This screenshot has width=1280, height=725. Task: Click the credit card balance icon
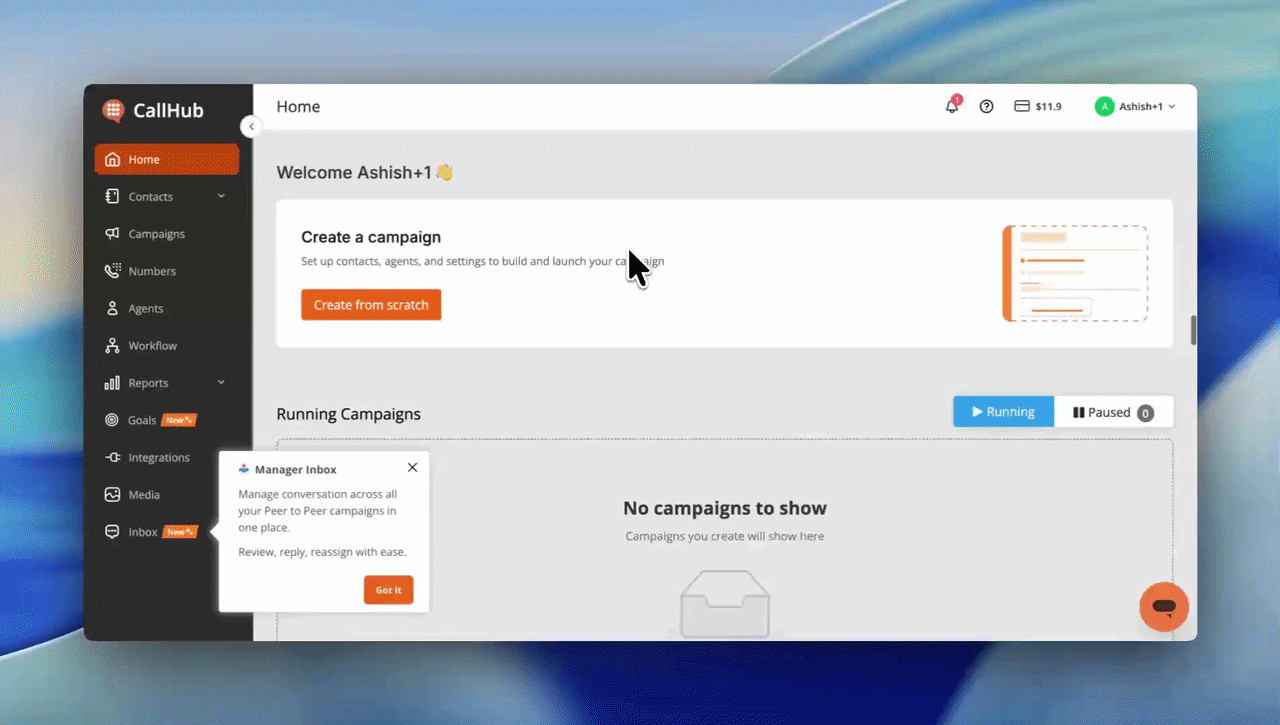click(x=1022, y=106)
